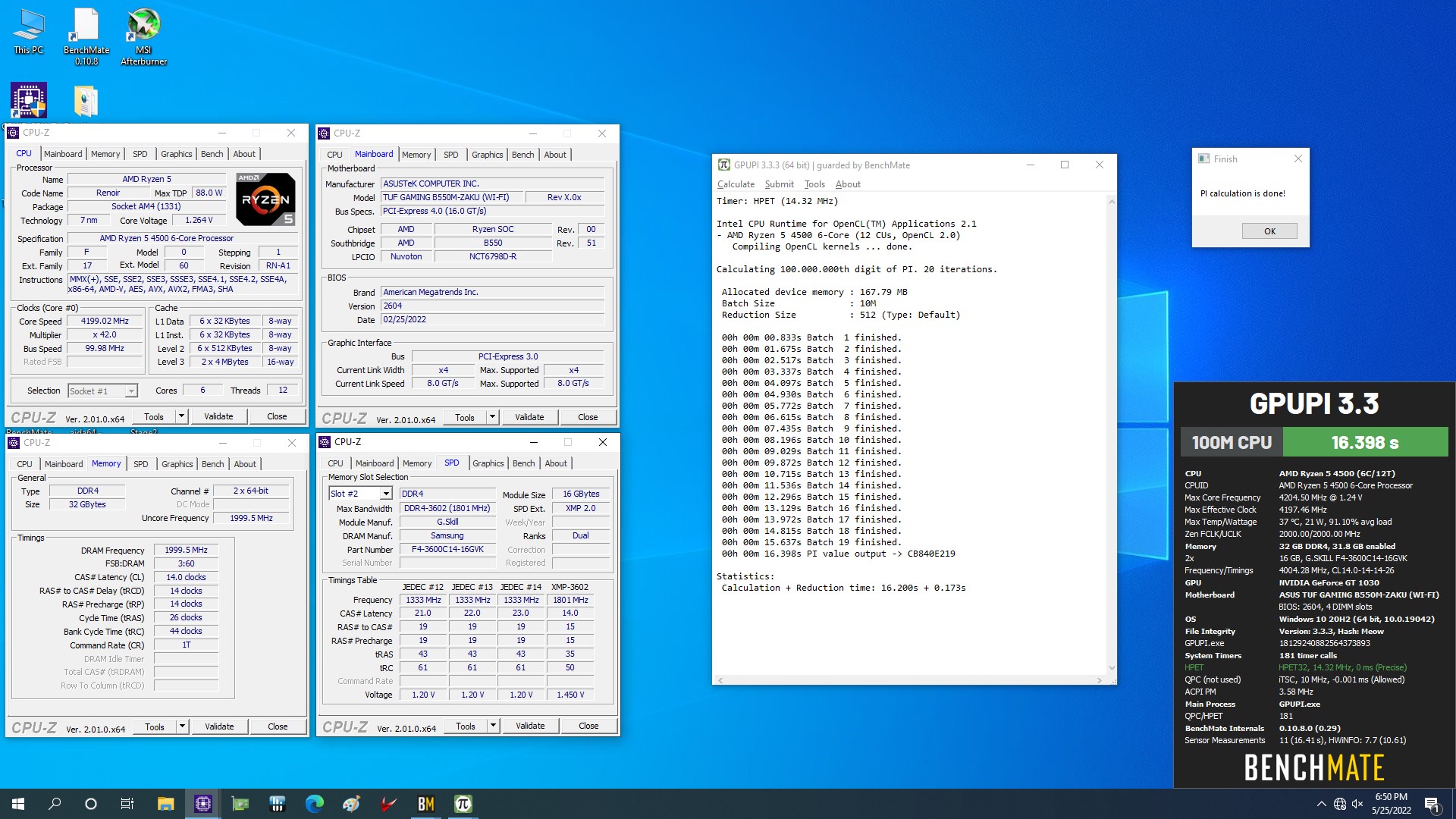Open the Submit menu in GPUPI

click(x=779, y=184)
